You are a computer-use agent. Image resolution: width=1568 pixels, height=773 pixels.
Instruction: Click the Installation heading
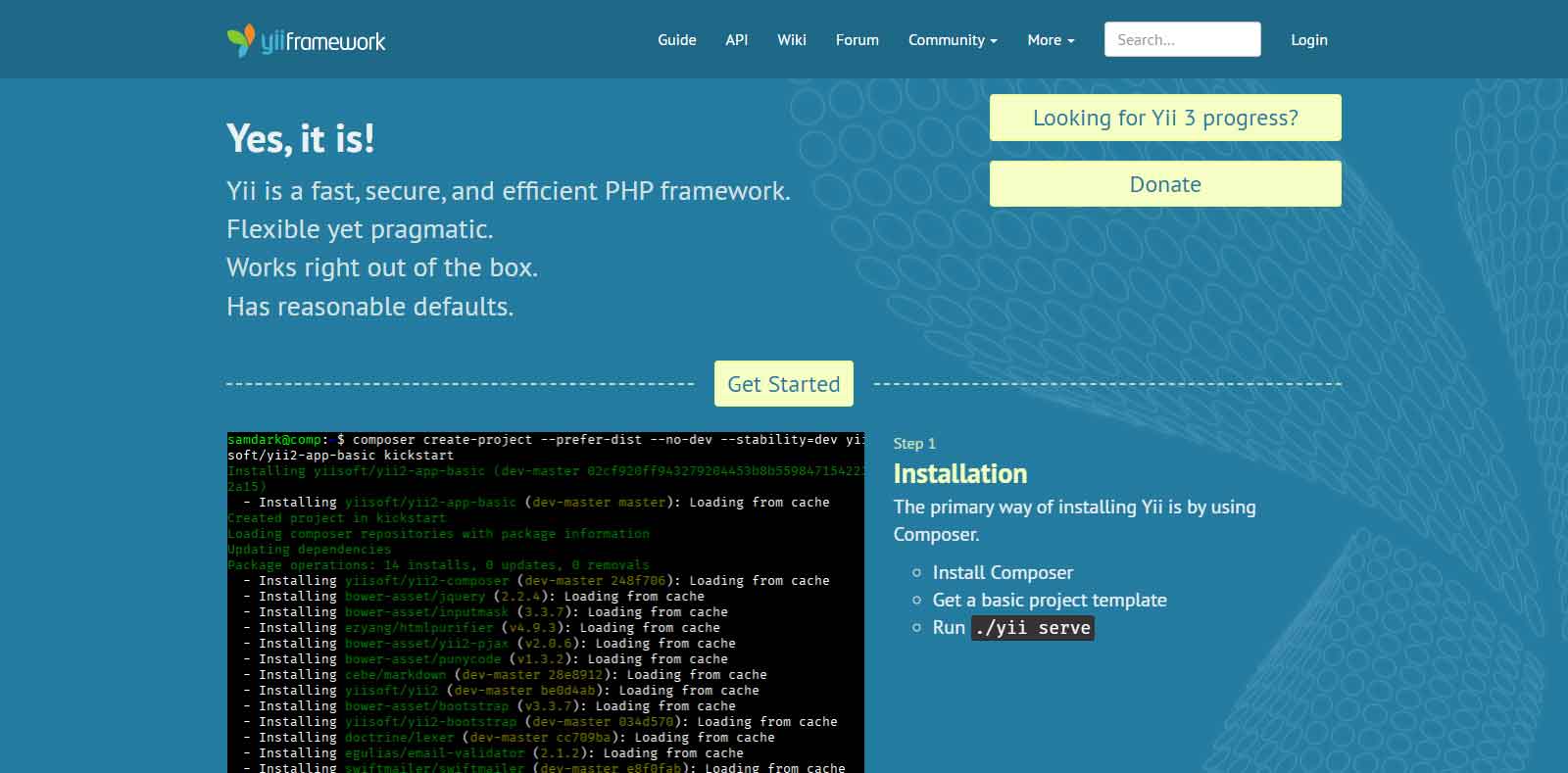960,474
